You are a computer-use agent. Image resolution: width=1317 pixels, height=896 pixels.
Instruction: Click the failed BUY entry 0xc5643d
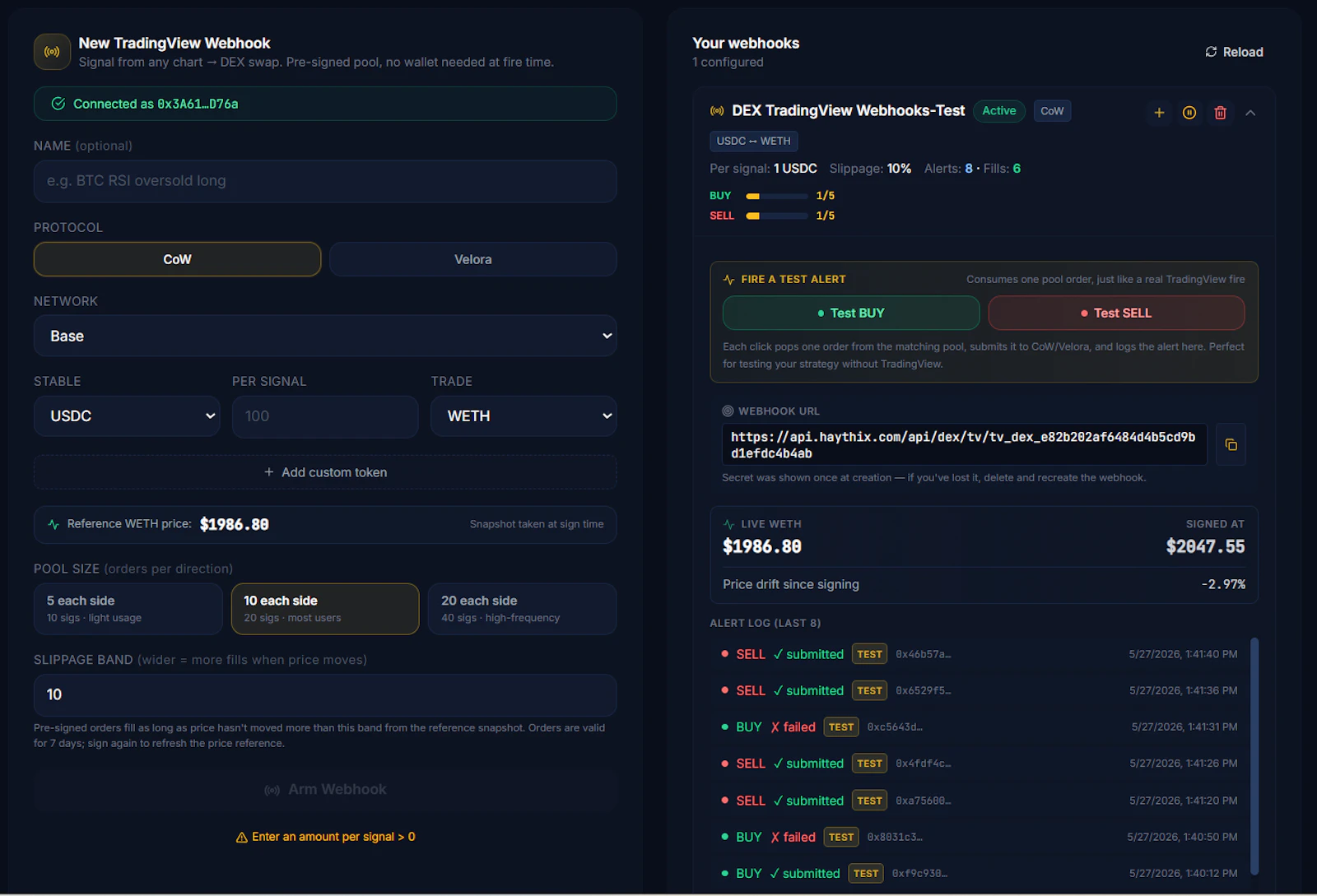click(x=980, y=727)
